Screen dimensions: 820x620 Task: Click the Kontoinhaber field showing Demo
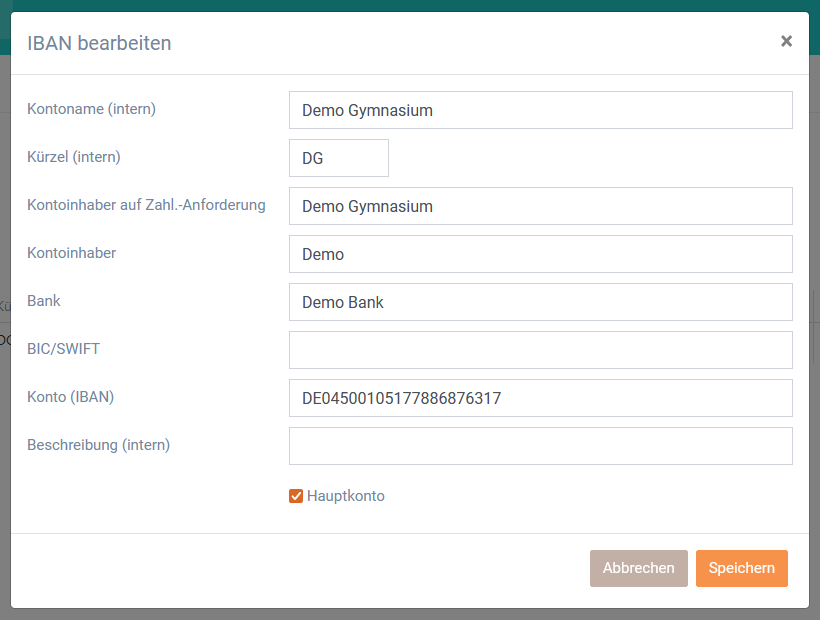coord(541,254)
